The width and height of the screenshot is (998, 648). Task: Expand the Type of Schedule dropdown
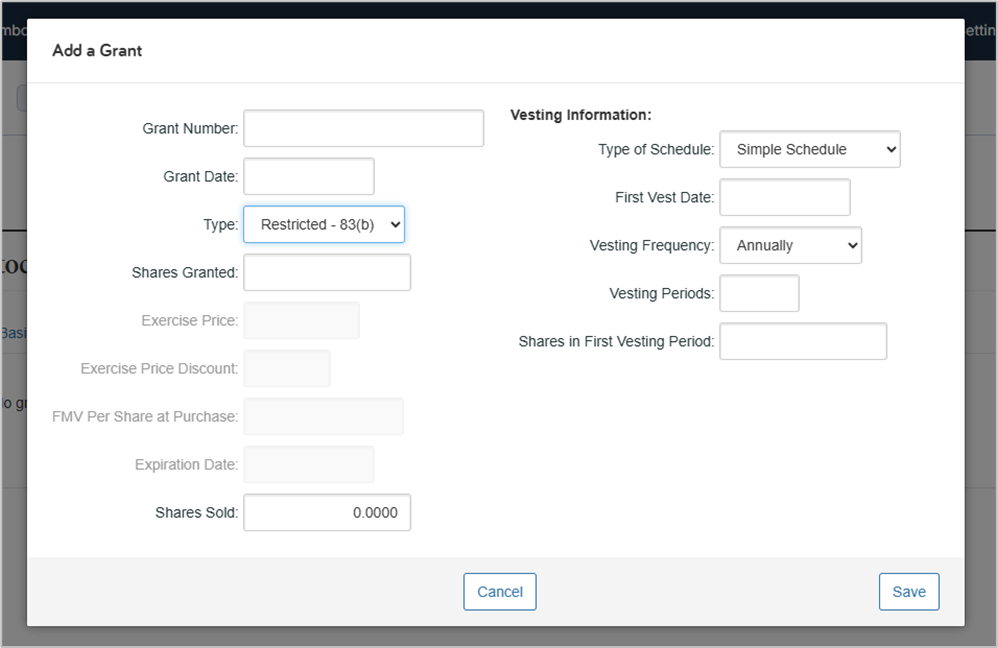click(x=809, y=149)
